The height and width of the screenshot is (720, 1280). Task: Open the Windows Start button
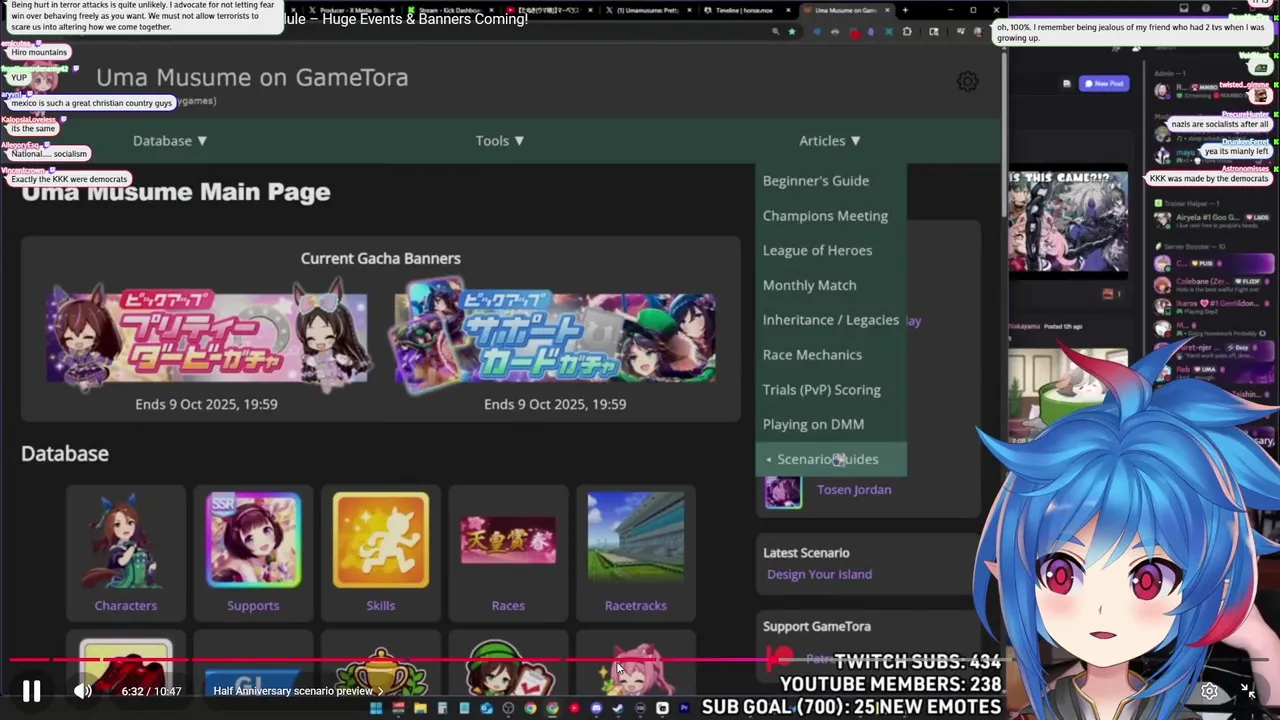[x=376, y=709]
